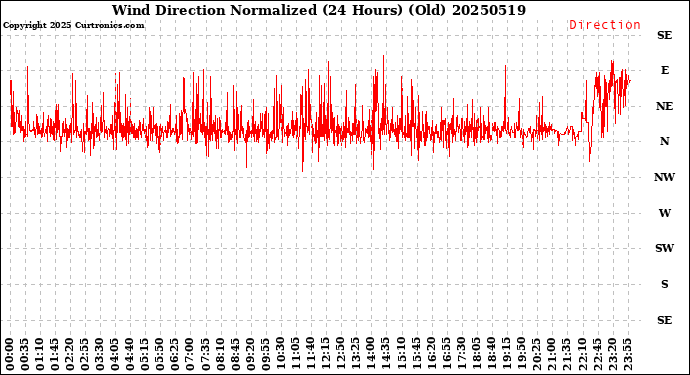690x375 pixels.
Task: Click the 00:35 time label
Action: tap(25, 355)
